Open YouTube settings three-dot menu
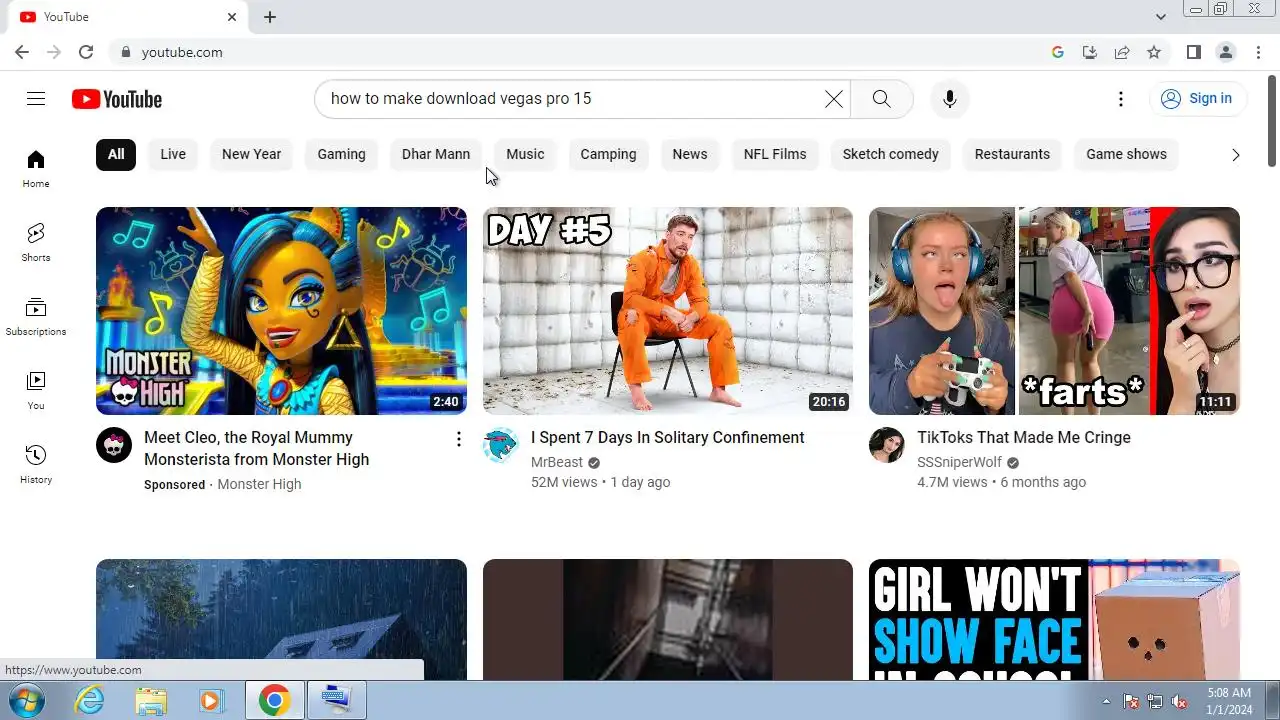 click(1121, 98)
